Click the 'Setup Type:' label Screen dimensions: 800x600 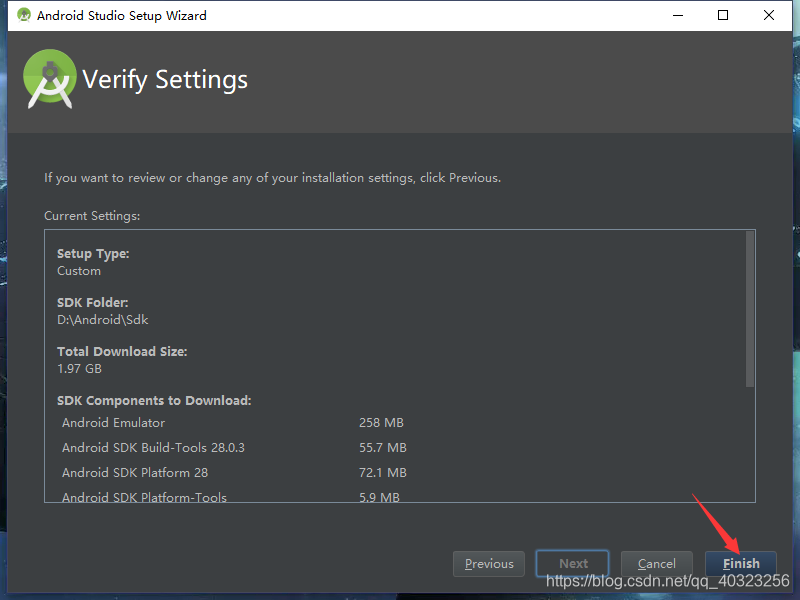(x=93, y=254)
